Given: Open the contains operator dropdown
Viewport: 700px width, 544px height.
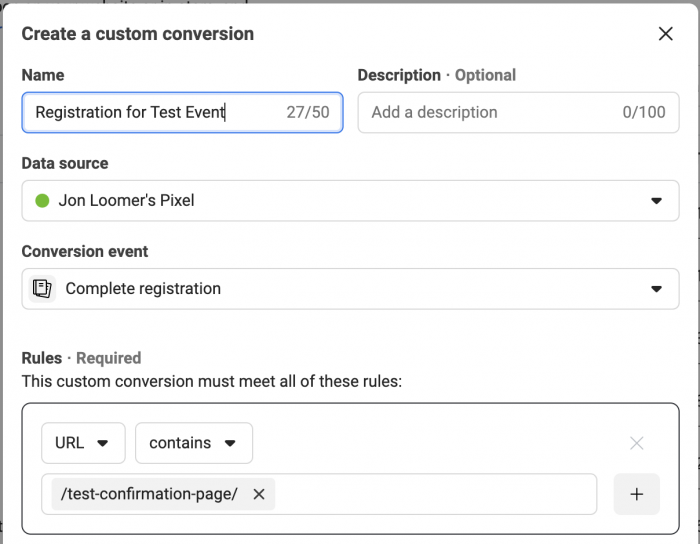Looking at the screenshot, I should (x=194, y=443).
